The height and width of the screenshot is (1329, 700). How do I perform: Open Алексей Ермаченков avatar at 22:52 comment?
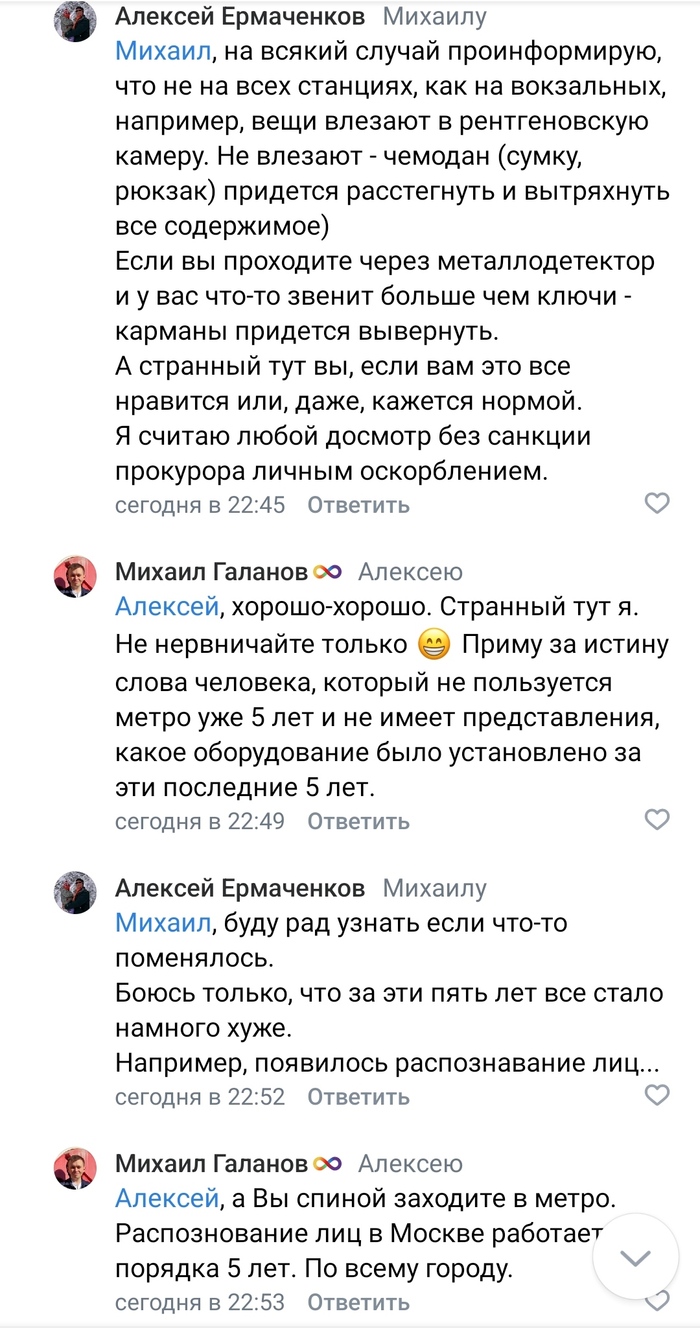(x=75, y=891)
